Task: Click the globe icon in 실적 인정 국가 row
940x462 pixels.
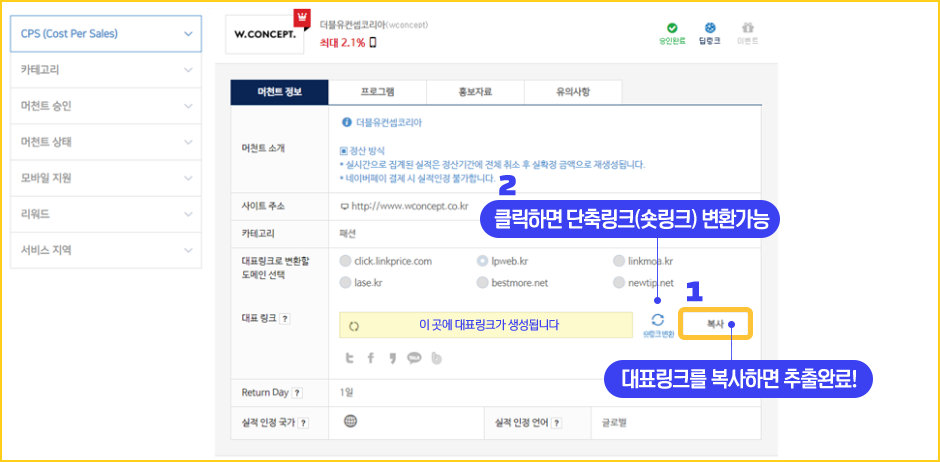Action: click(351, 421)
